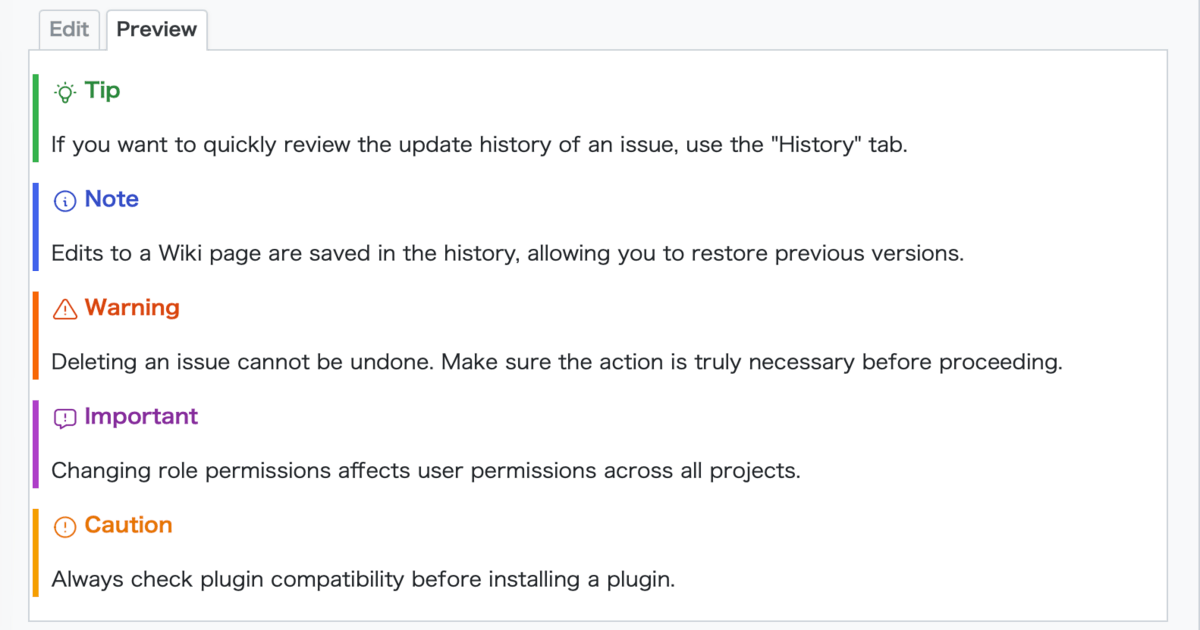
Task: Click the purple bar beside the Important block
Action: coord(36,444)
